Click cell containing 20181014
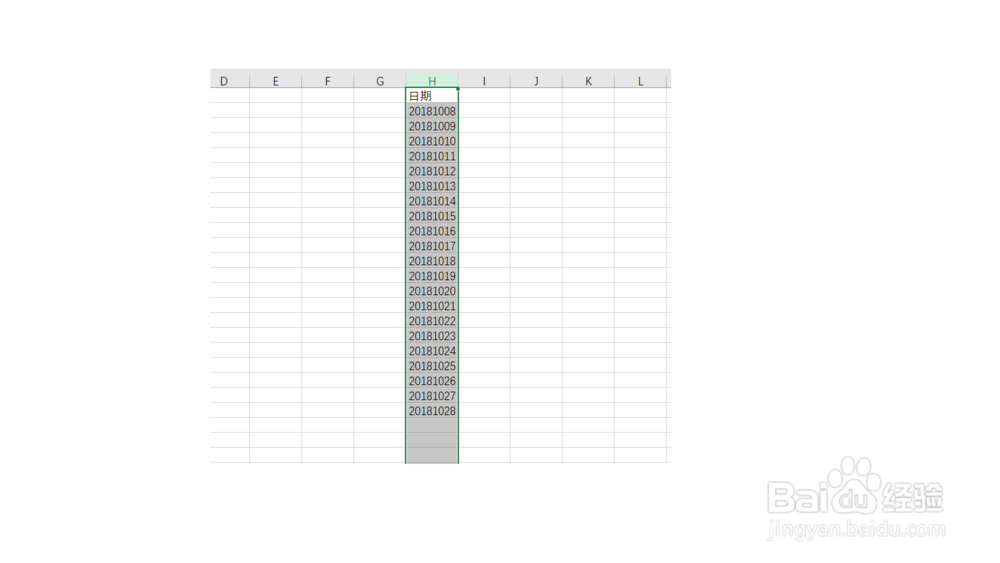 432,201
